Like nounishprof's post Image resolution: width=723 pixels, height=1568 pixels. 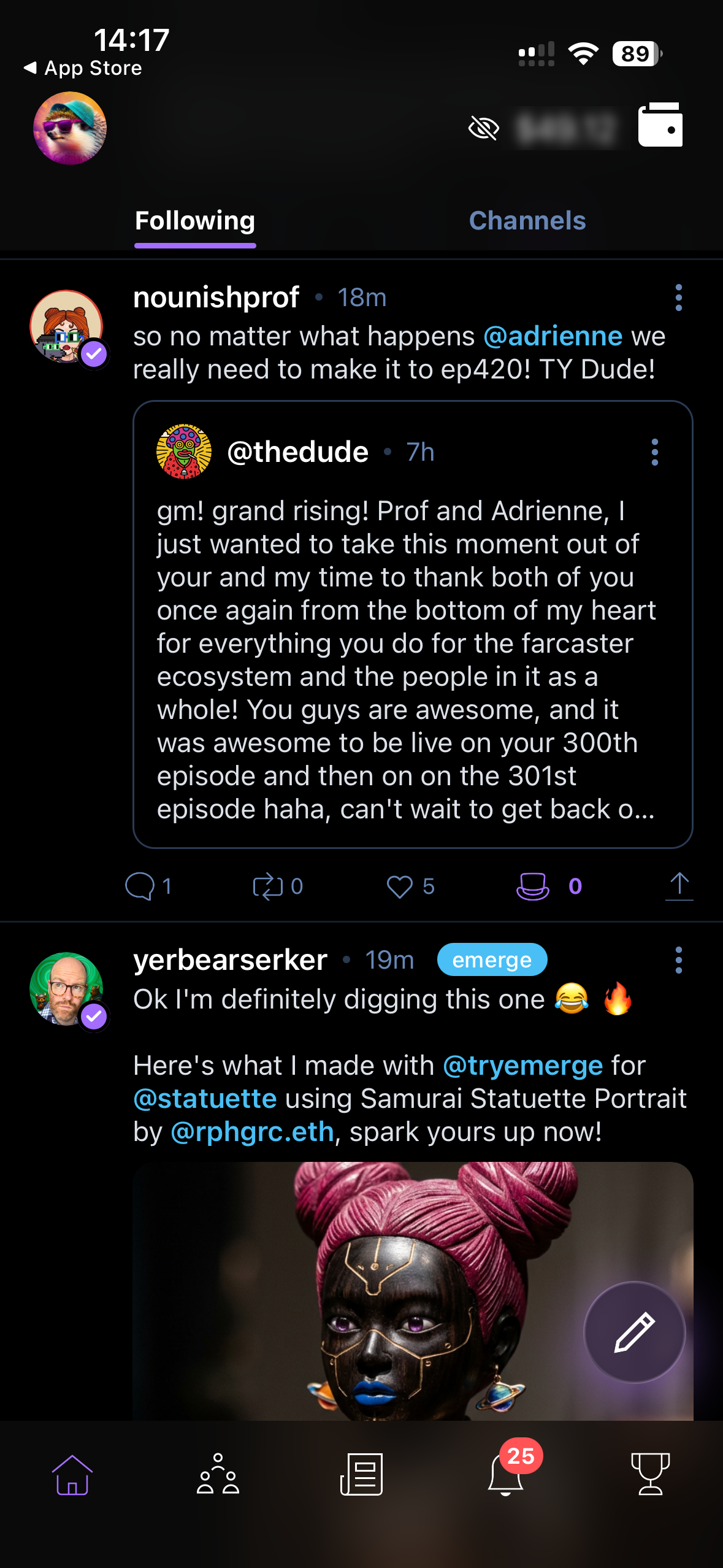400,886
